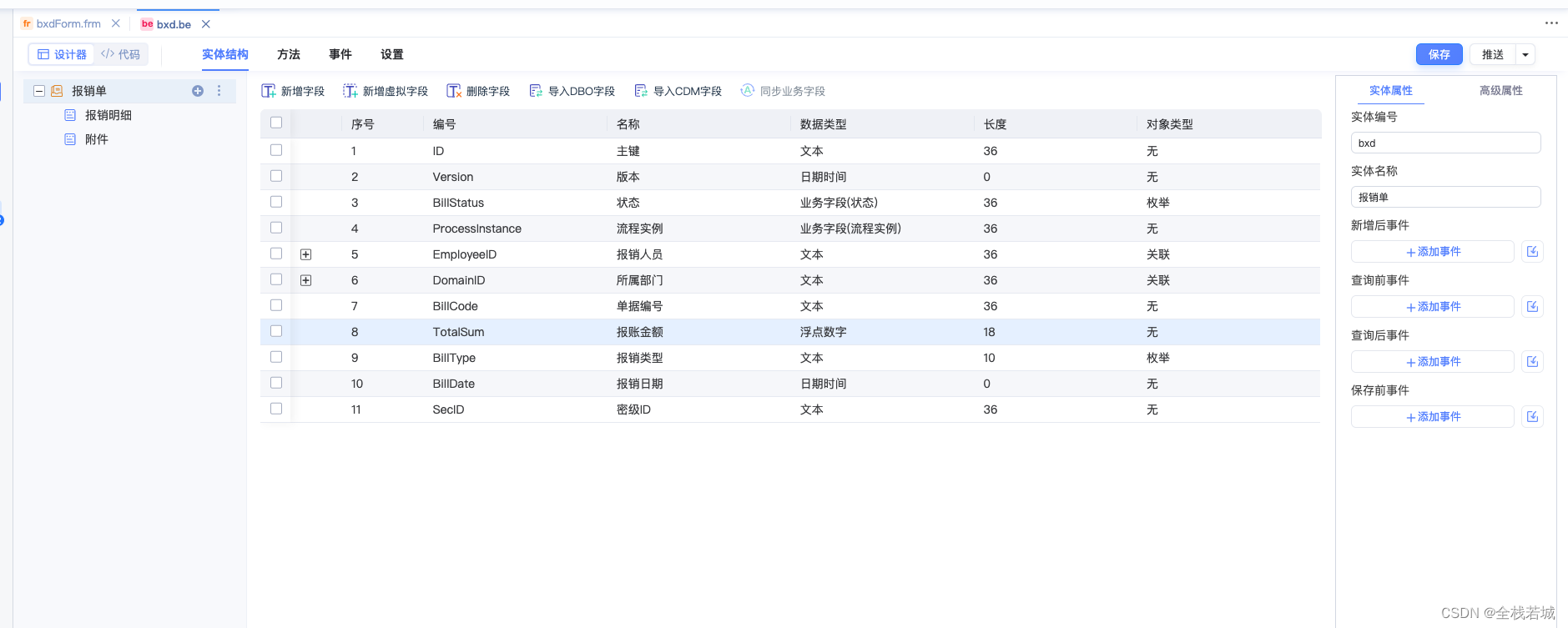Check the TotalSum row checkbox
The width and height of the screenshot is (1568, 628).
pyautogui.click(x=276, y=331)
